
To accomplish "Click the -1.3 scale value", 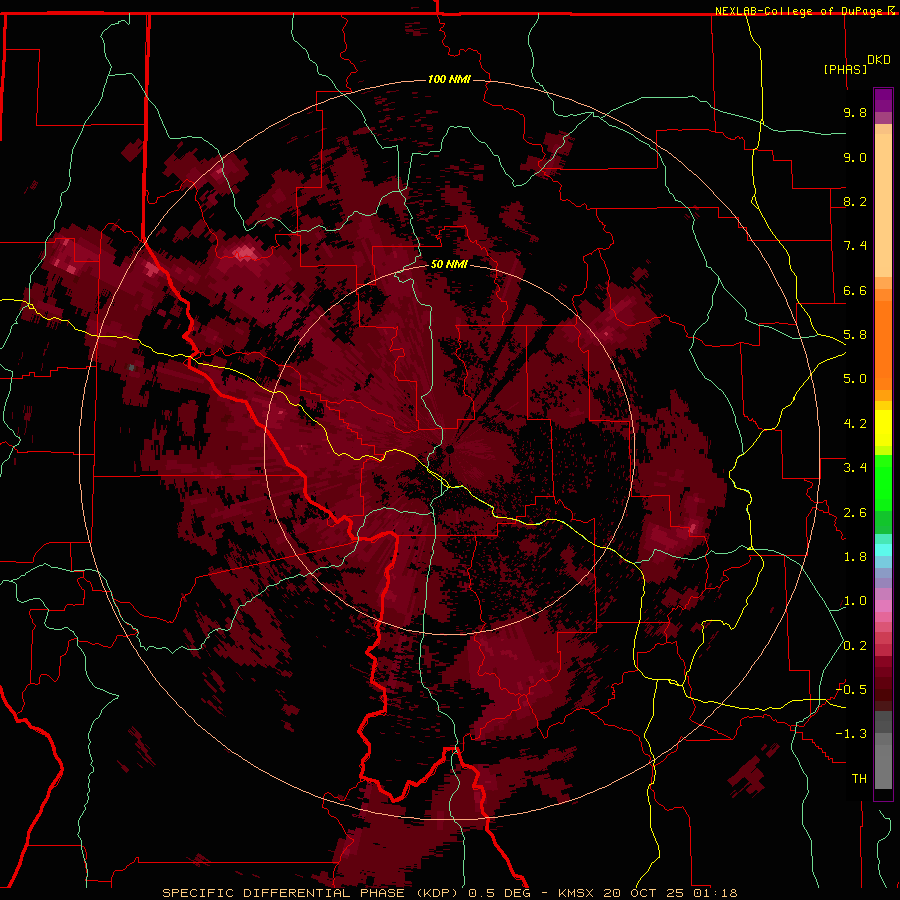I will 851,734.
